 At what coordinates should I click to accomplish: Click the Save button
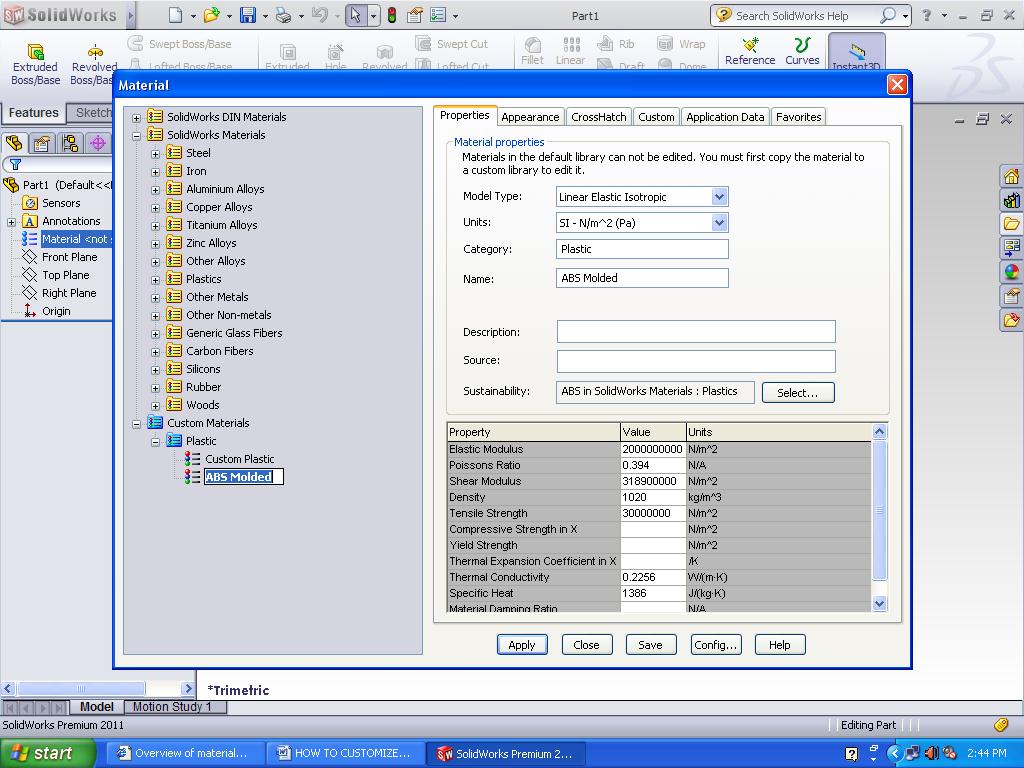point(650,645)
